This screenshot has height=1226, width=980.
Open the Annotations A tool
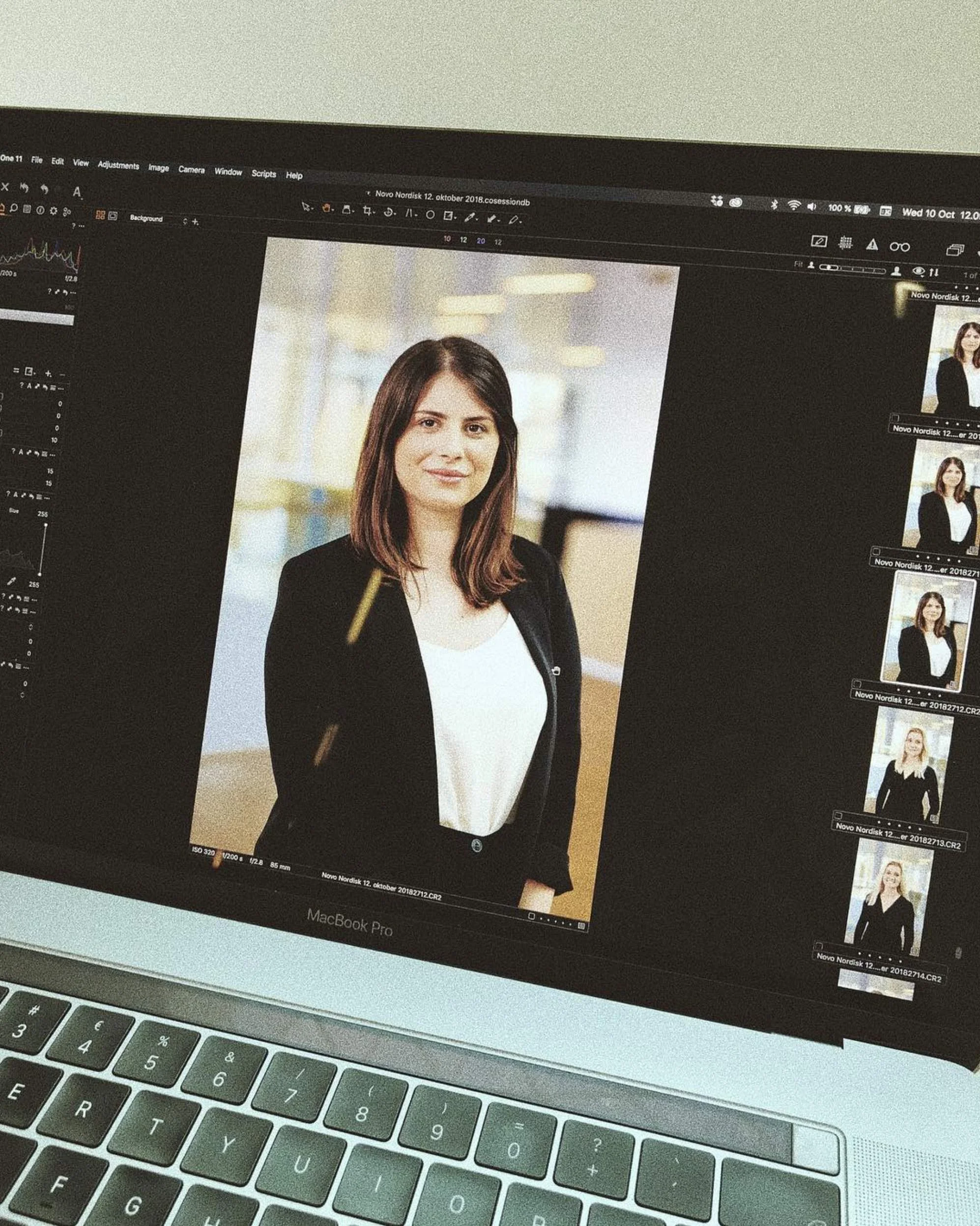[77, 192]
